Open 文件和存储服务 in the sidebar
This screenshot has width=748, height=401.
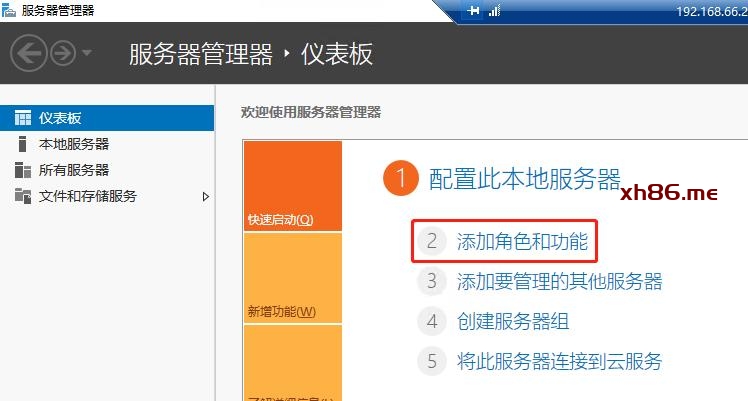[x=87, y=196]
